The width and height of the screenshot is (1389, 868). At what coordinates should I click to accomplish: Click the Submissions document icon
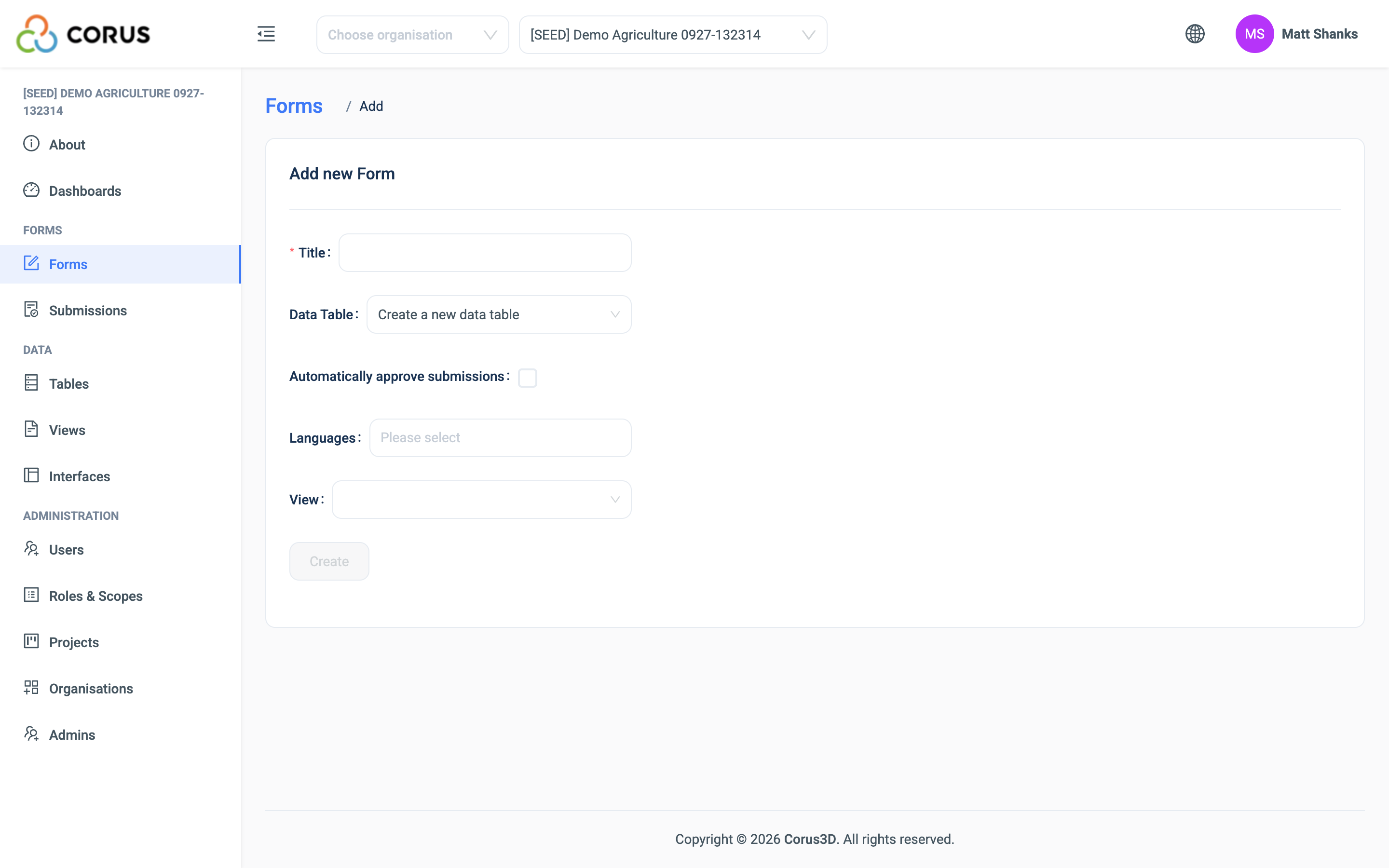31,310
